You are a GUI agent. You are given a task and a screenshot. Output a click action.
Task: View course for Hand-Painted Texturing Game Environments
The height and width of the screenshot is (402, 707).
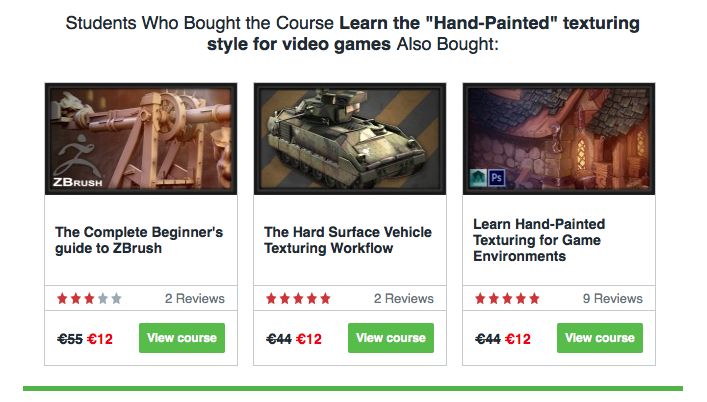point(600,338)
